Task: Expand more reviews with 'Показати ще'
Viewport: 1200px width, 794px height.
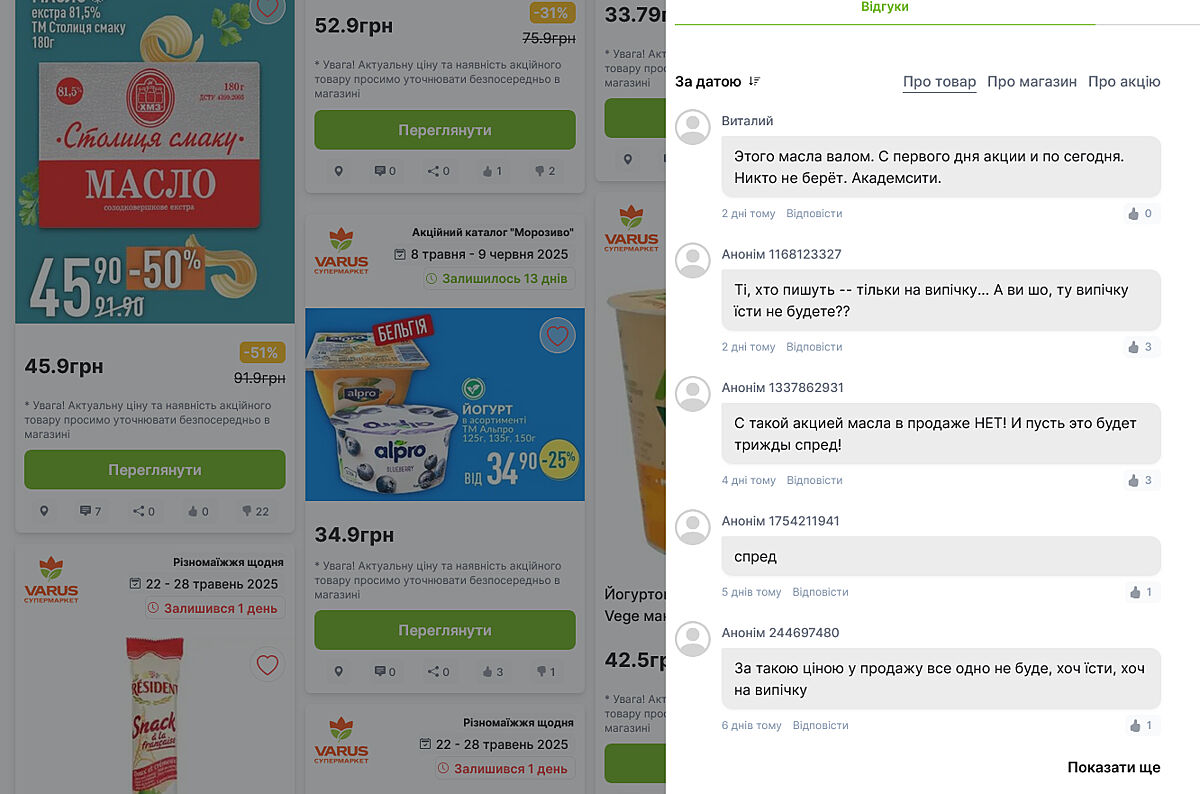Action: pyautogui.click(x=1114, y=767)
